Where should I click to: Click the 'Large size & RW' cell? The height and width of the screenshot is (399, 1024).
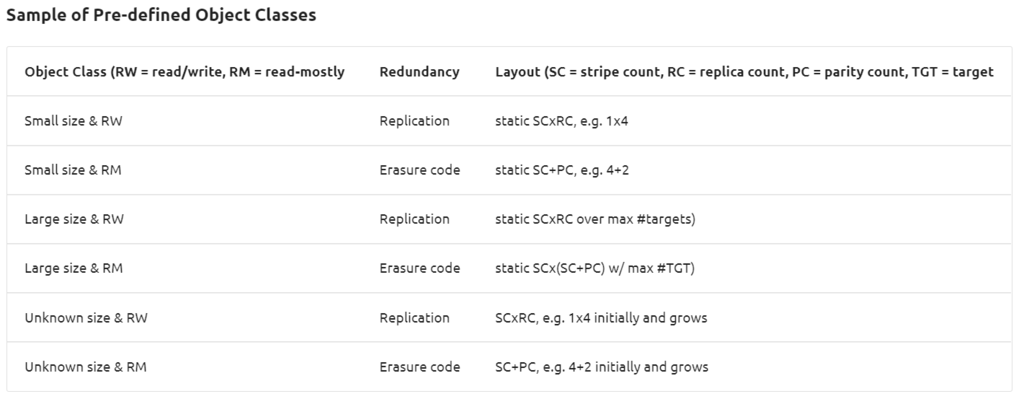coord(74,219)
